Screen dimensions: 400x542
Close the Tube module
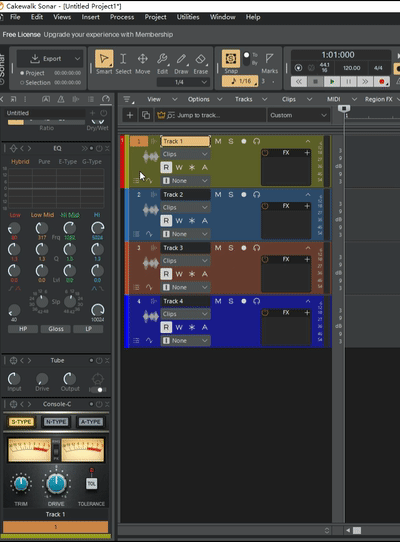click(x=107, y=361)
